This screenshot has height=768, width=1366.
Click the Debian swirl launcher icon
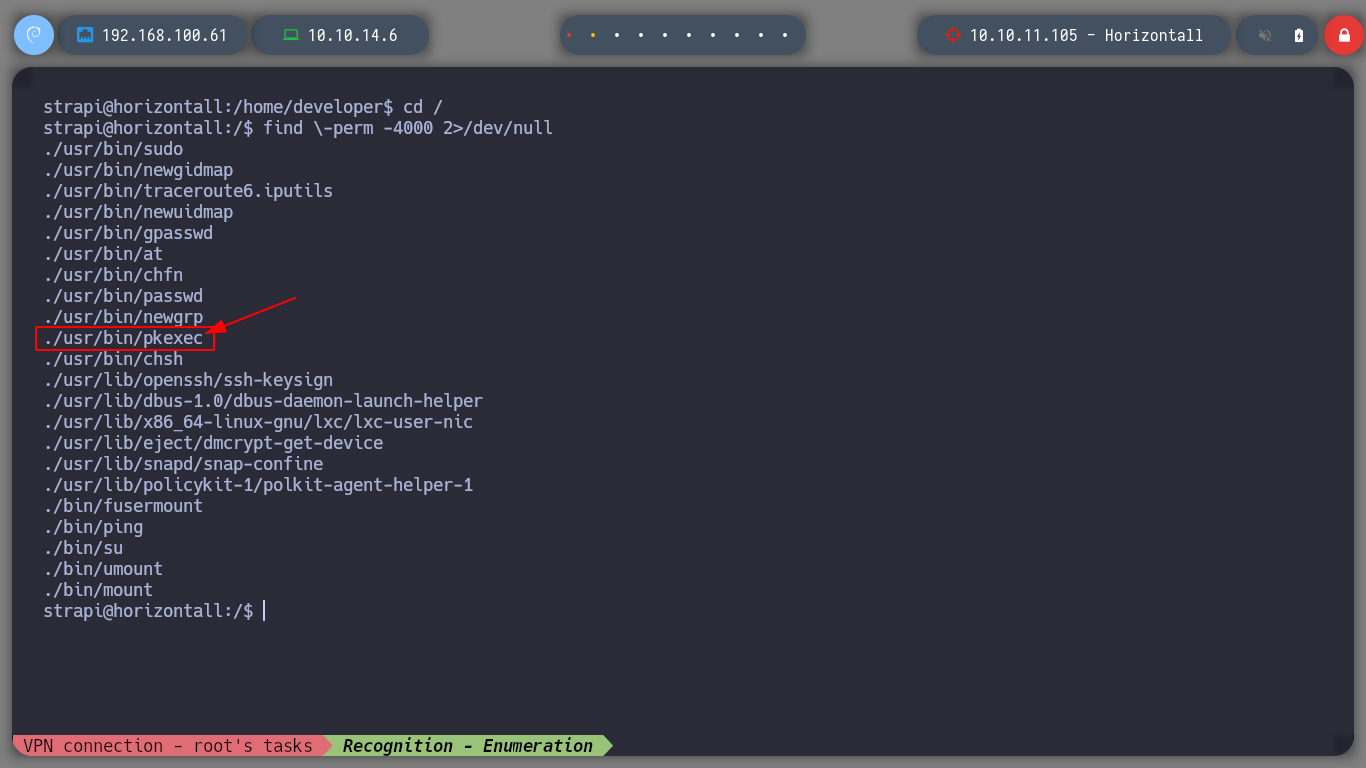coord(34,35)
